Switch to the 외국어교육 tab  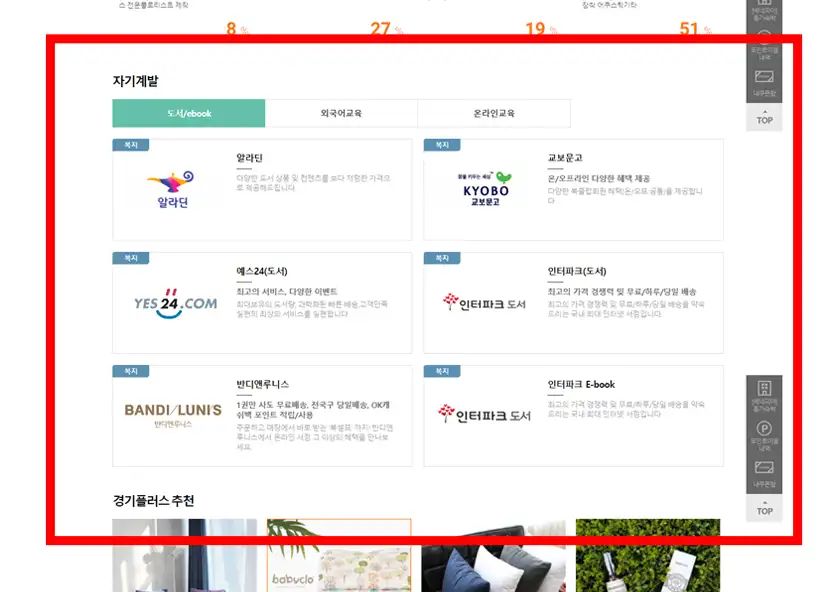coord(341,113)
